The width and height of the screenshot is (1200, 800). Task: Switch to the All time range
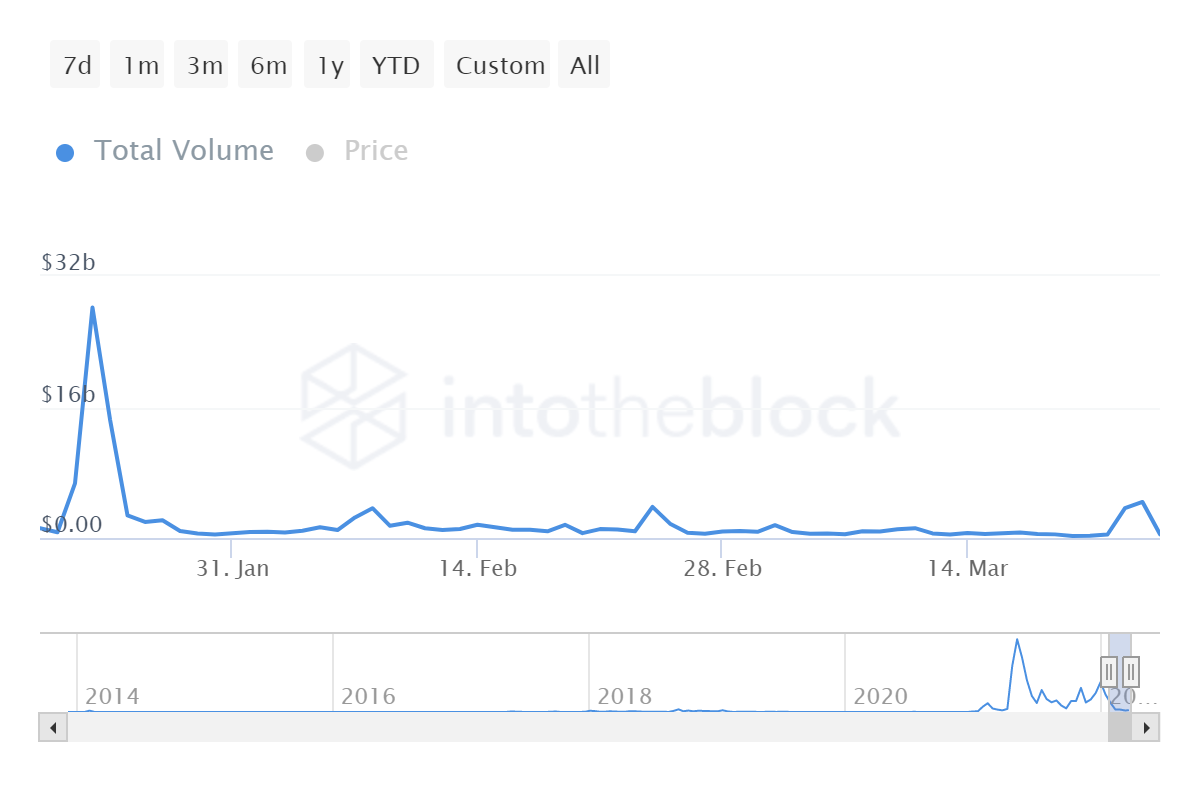click(584, 64)
